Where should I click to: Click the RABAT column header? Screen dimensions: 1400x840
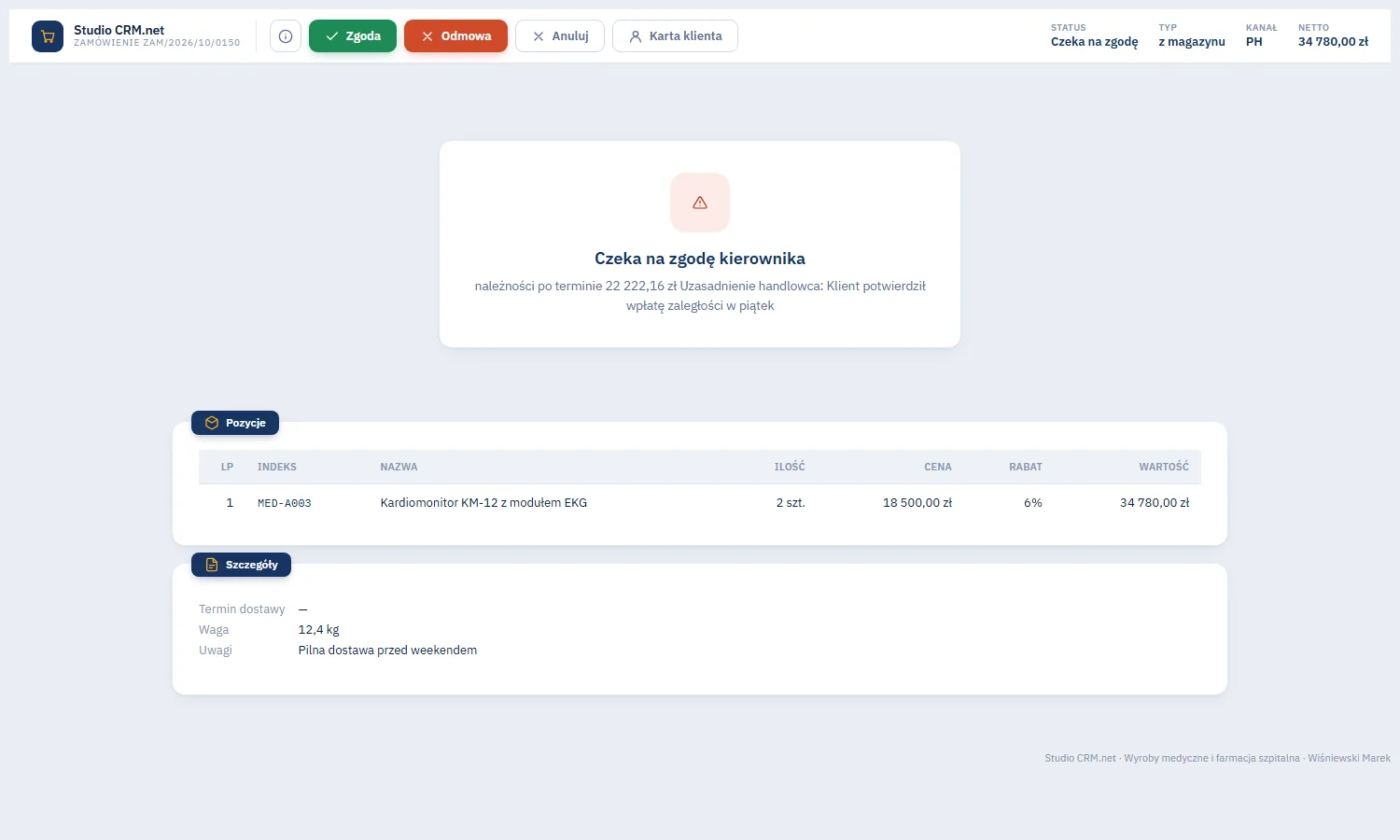[x=1026, y=467]
